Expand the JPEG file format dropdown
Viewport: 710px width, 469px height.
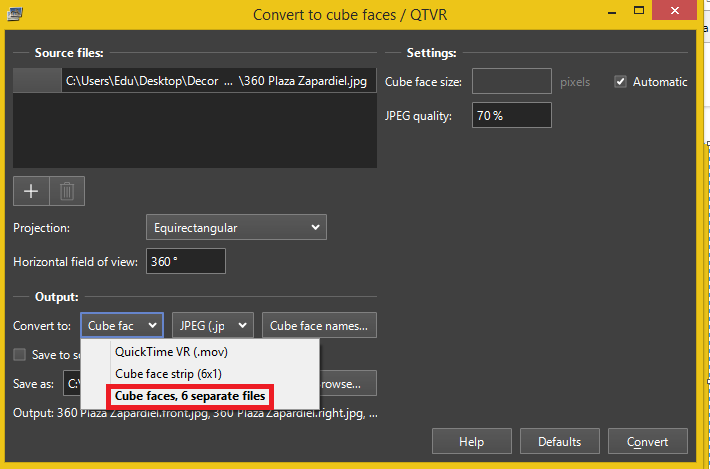point(212,325)
